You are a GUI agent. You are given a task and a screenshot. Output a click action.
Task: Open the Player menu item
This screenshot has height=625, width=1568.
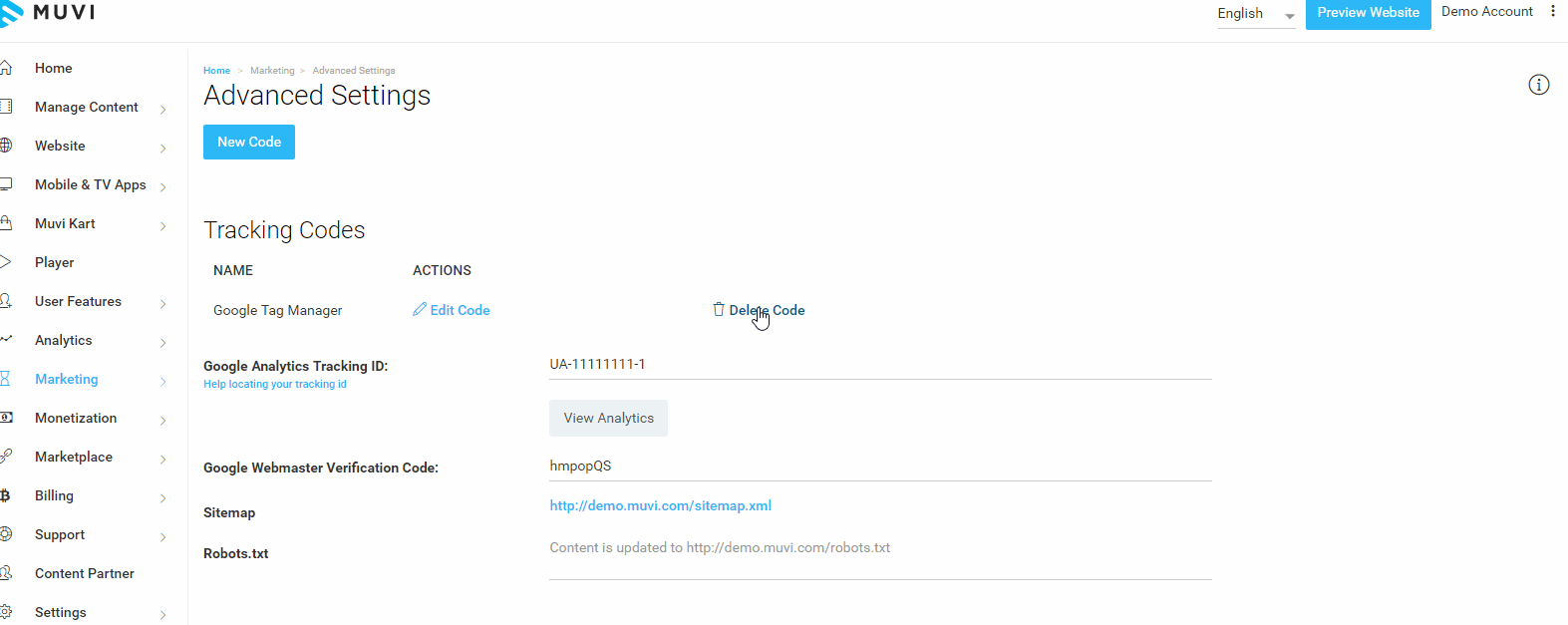point(55,262)
